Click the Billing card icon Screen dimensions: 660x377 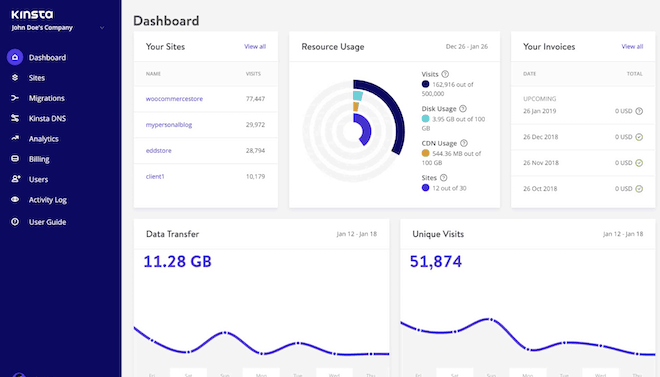point(15,159)
